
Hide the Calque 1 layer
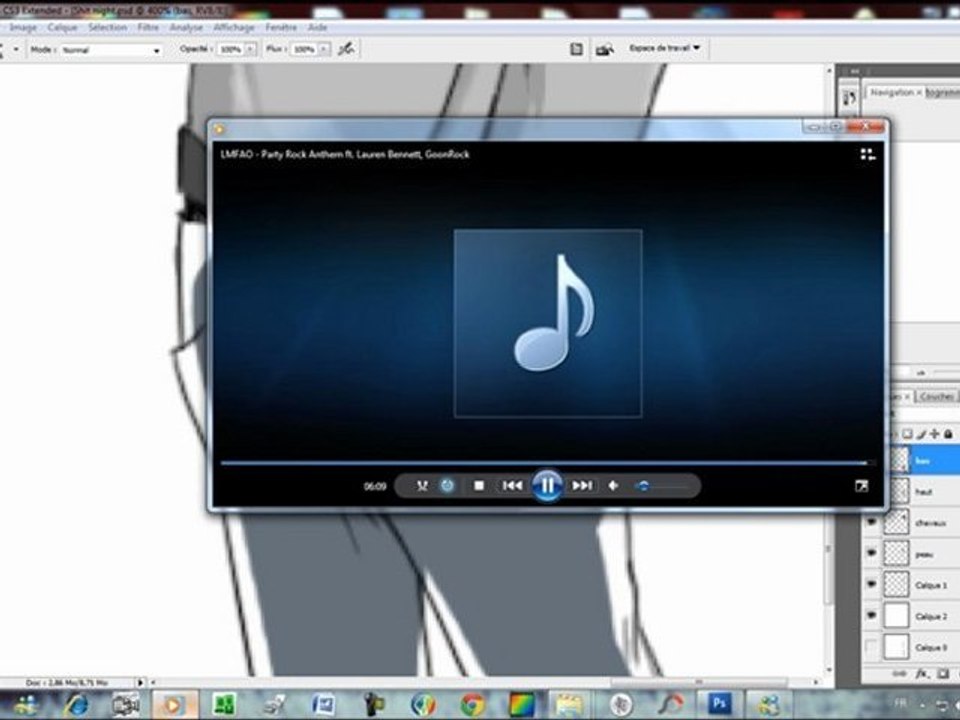pyautogui.click(x=871, y=585)
